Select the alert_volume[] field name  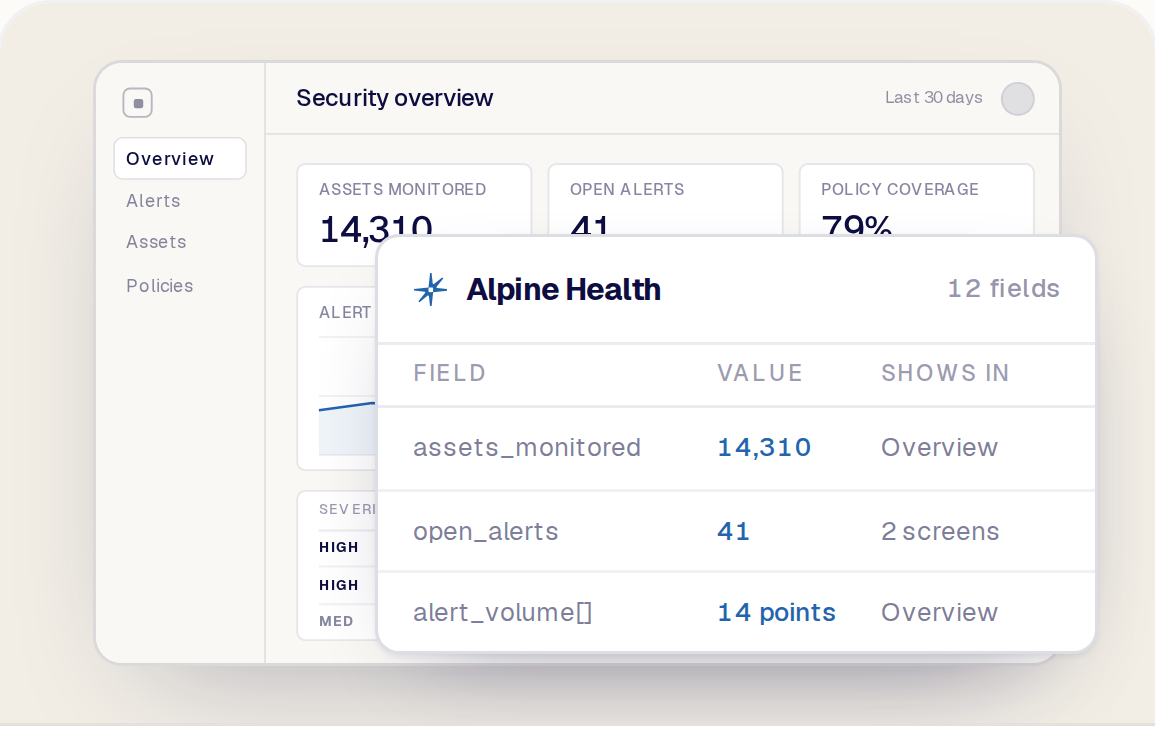502,613
